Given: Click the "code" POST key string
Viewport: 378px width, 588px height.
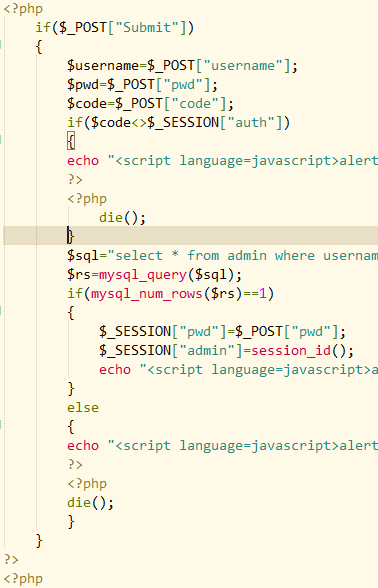Looking at the screenshot, I should pos(195,104).
